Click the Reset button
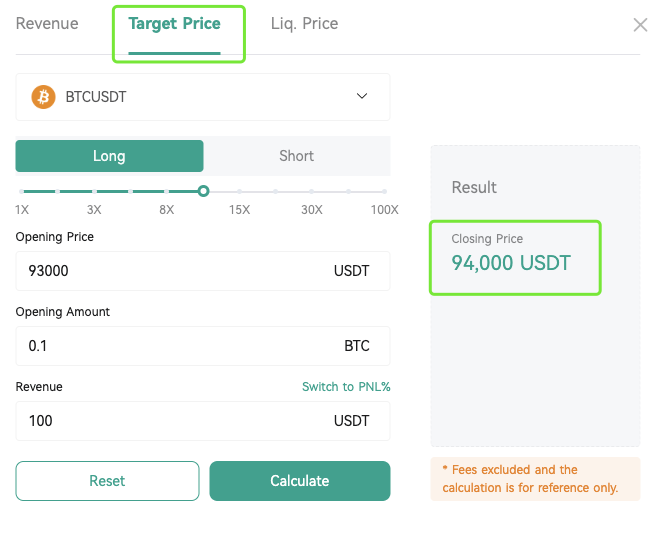Image resolution: width=660 pixels, height=553 pixels. 107,481
